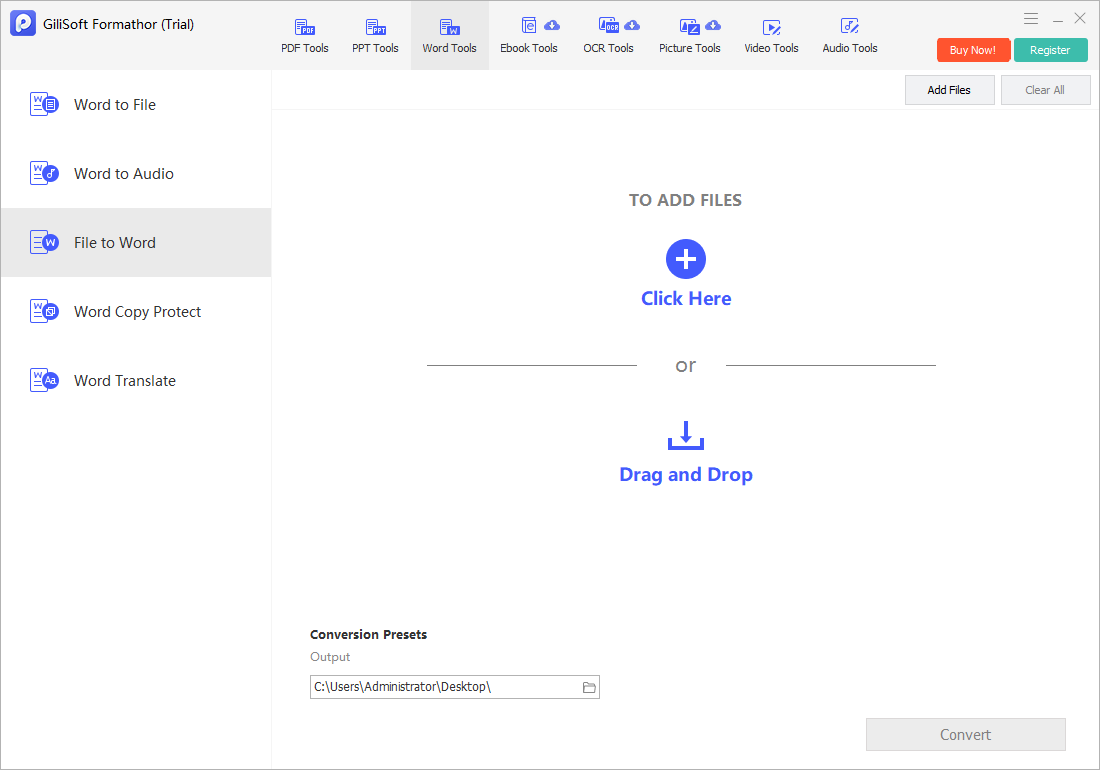Browse output folder using the folder icon
This screenshot has width=1100, height=770.
point(589,687)
